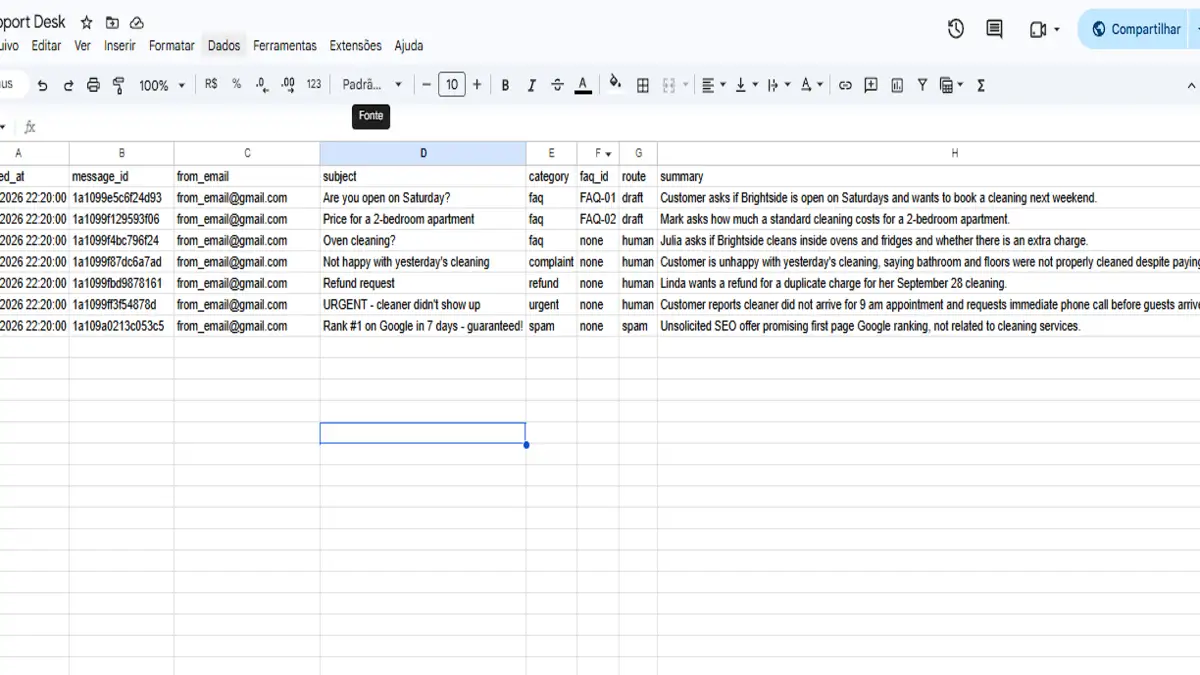Open text rotation dropdown

[812, 85]
